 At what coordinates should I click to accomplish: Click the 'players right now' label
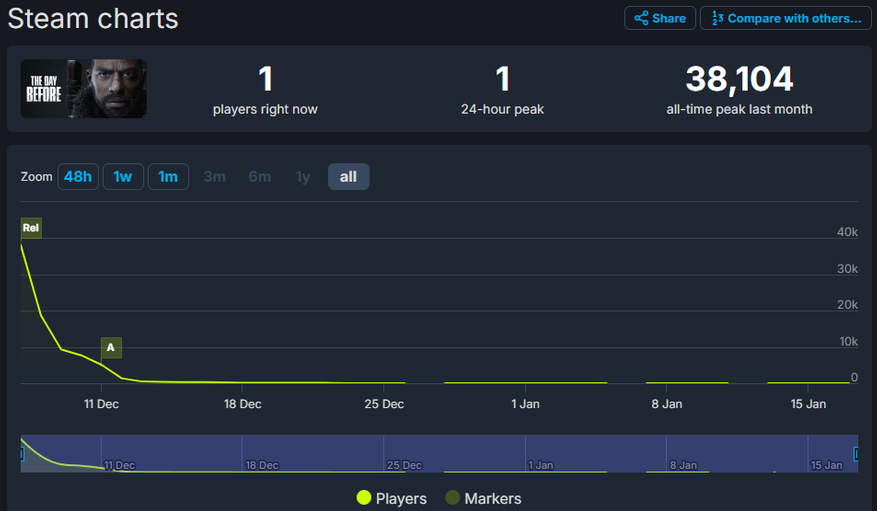pyautogui.click(x=265, y=109)
